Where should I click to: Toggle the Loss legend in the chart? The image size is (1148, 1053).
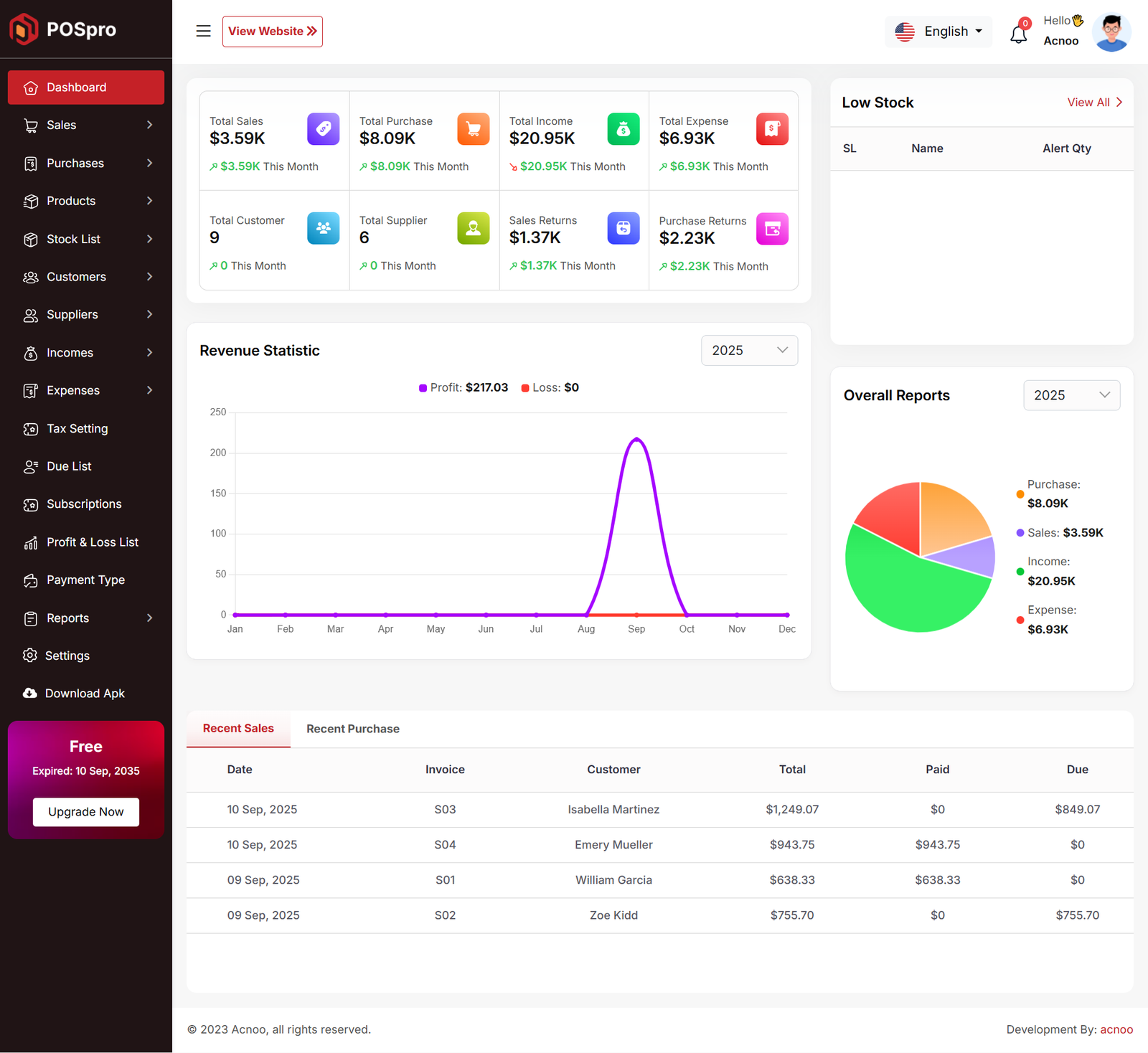[x=550, y=387]
